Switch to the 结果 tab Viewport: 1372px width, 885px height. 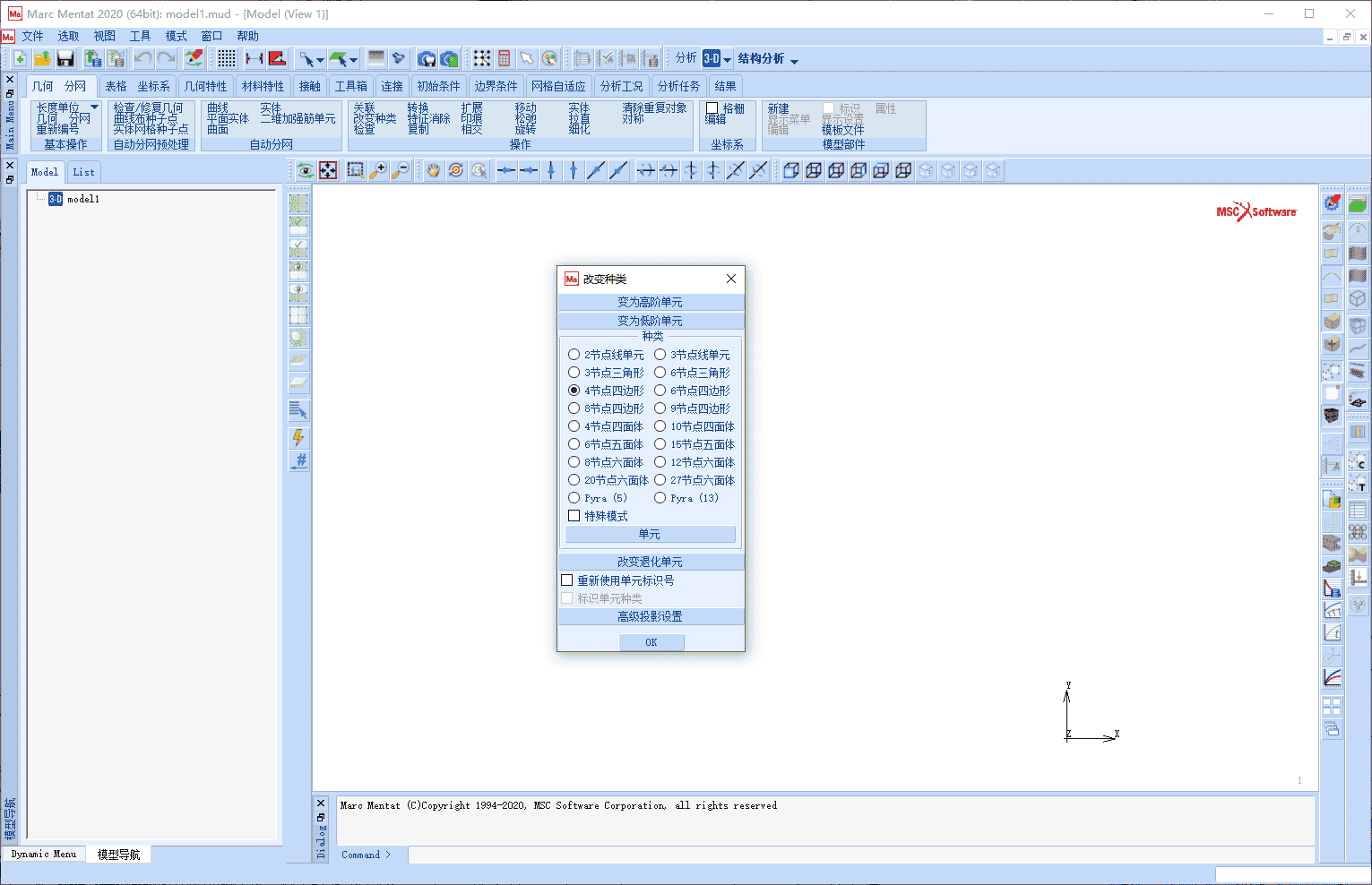coord(726,86)
